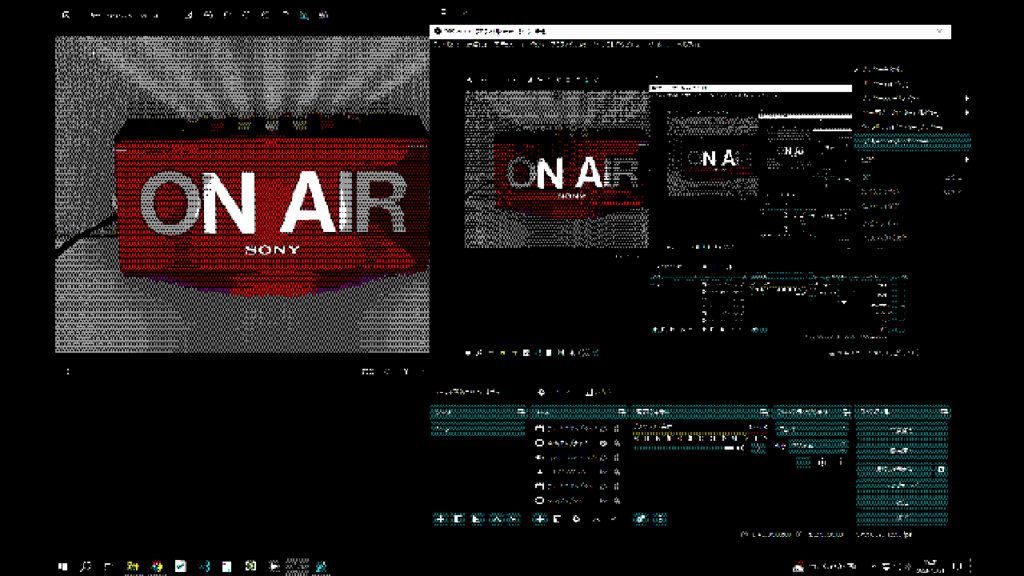
Task: Undock the Scene Transitions panel via header icon
Action: point(846,412)
